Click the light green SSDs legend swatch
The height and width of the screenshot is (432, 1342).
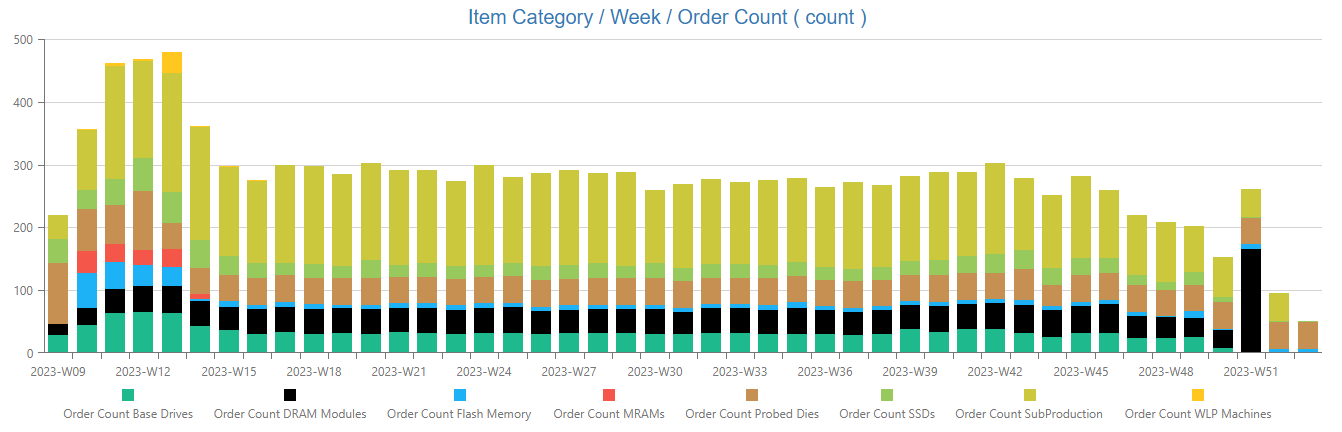887,395
